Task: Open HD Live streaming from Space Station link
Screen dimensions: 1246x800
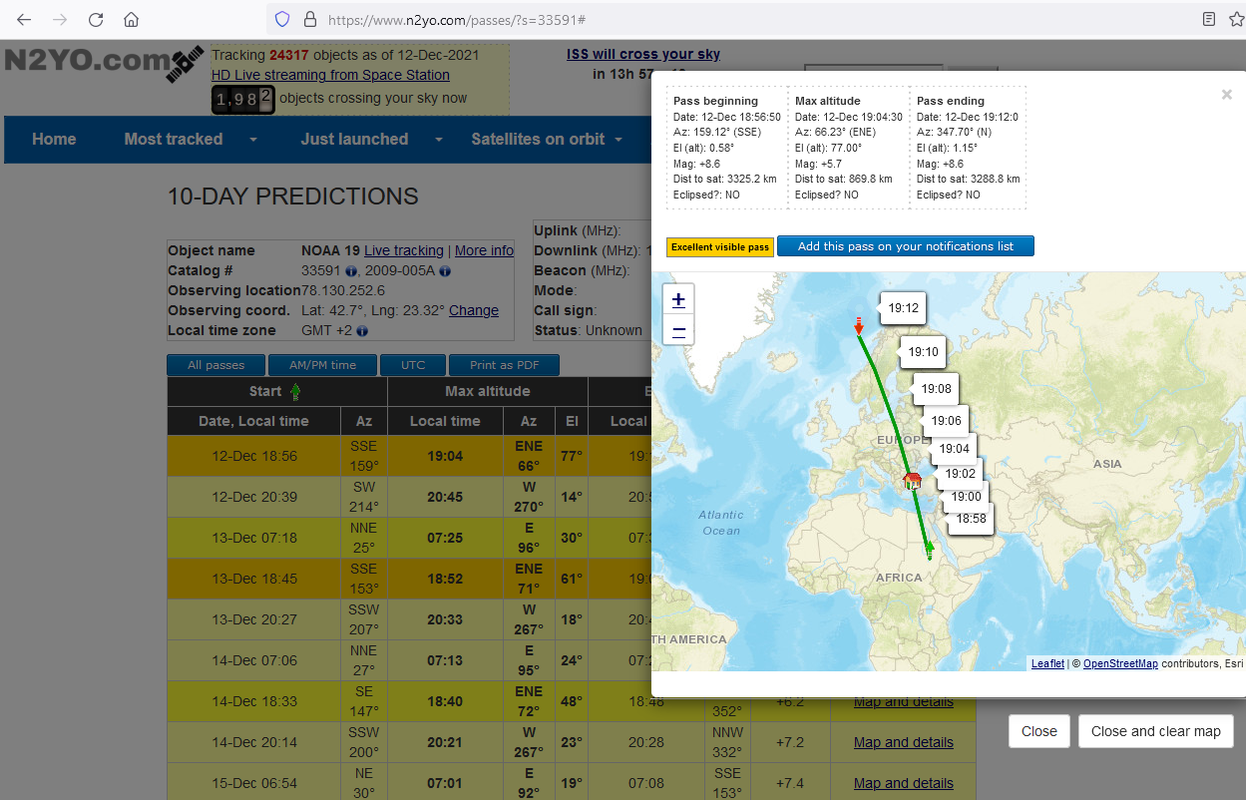Action: coord(330,75)
